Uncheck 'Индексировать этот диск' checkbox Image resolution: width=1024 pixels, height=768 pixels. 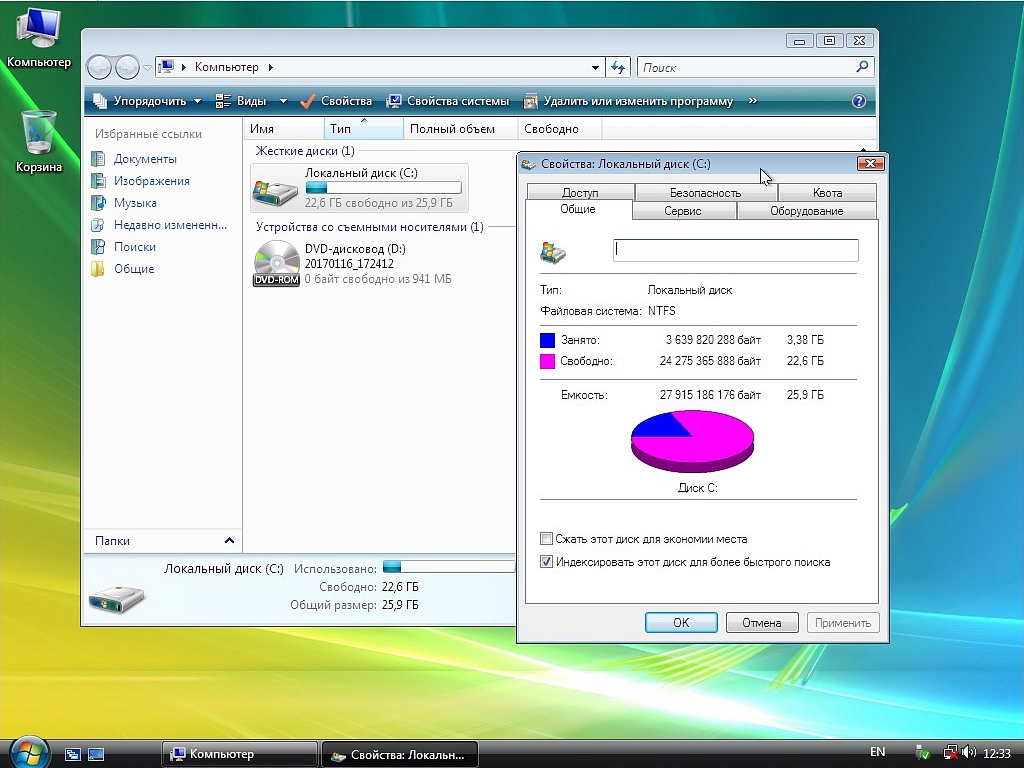click(546, 562)
